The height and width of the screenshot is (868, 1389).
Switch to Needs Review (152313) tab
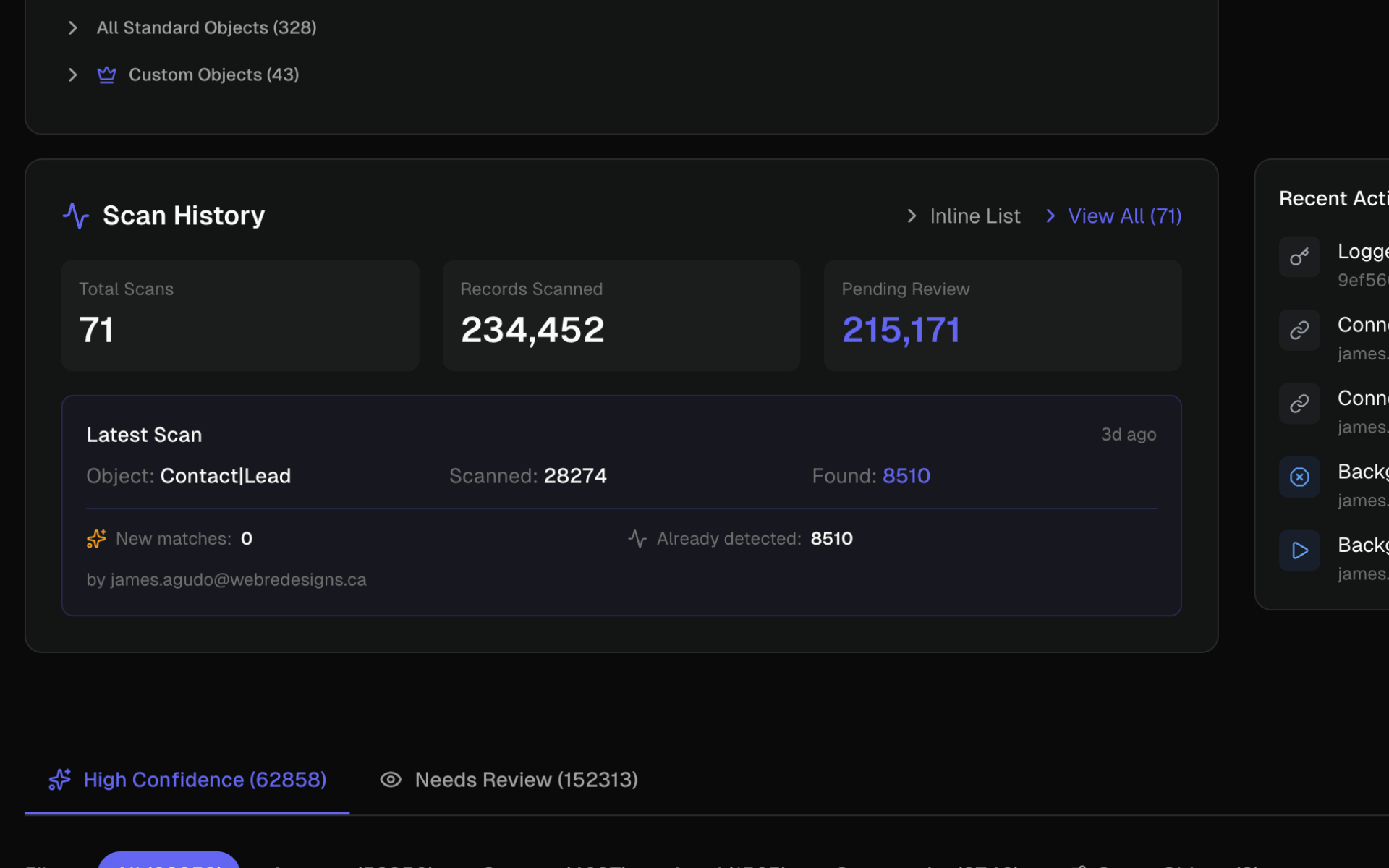pos(526,780)
